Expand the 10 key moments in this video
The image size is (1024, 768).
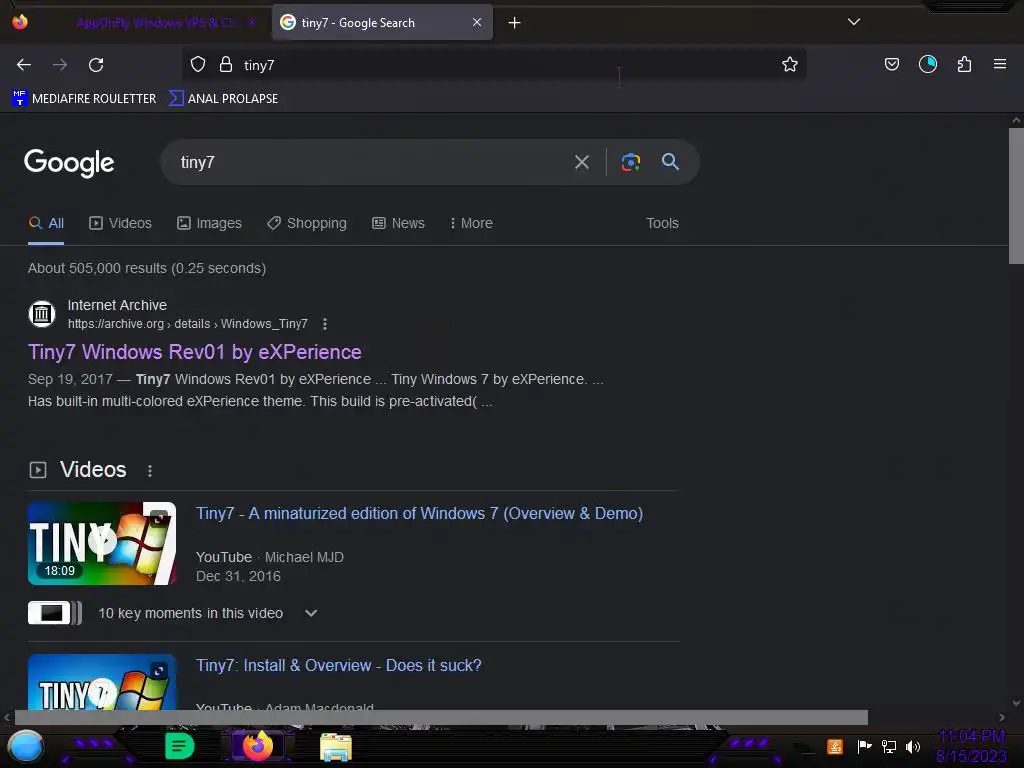point(310,613)
